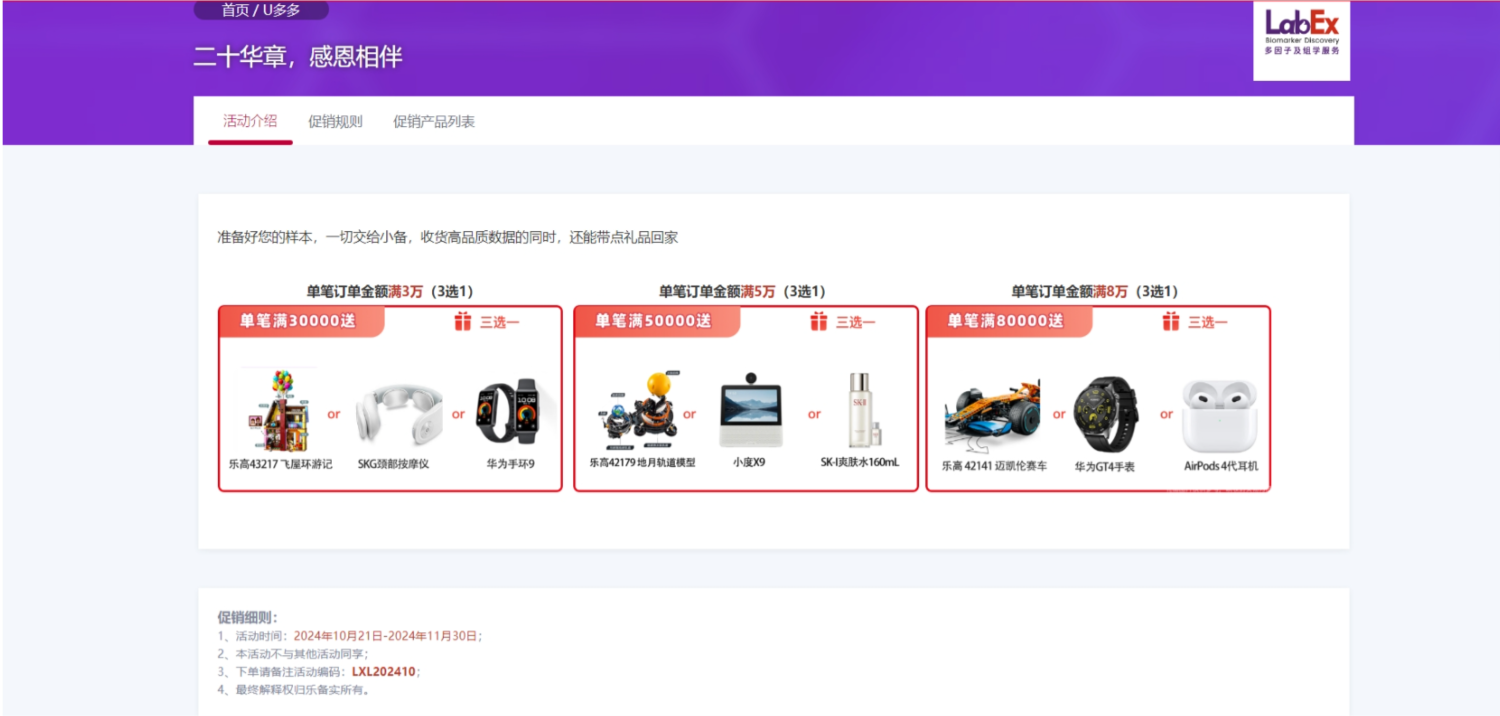
Task: Click the 单笔满80000送 banner
Action: pos(1010,321)
